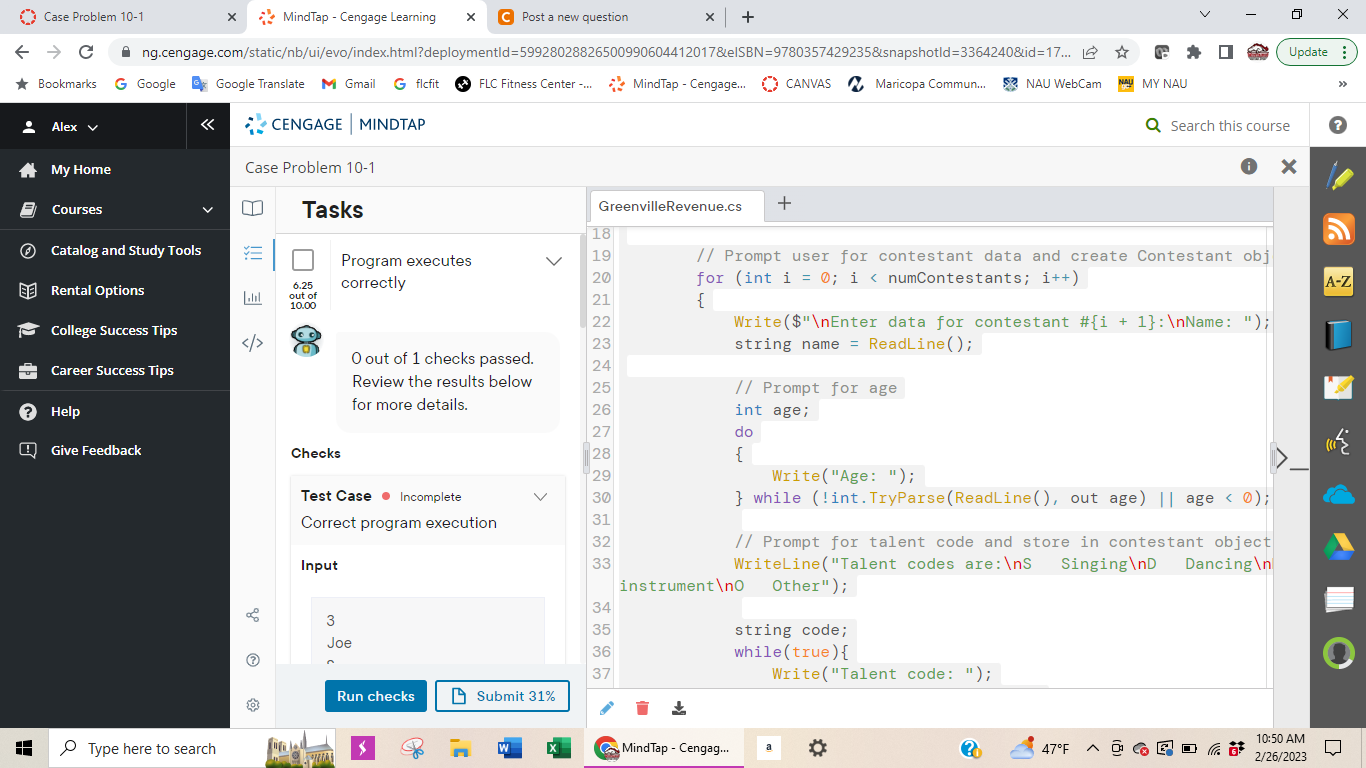Screen dimensions: 1366x768
Task: Reload the page
Action: tap(86, 52)
